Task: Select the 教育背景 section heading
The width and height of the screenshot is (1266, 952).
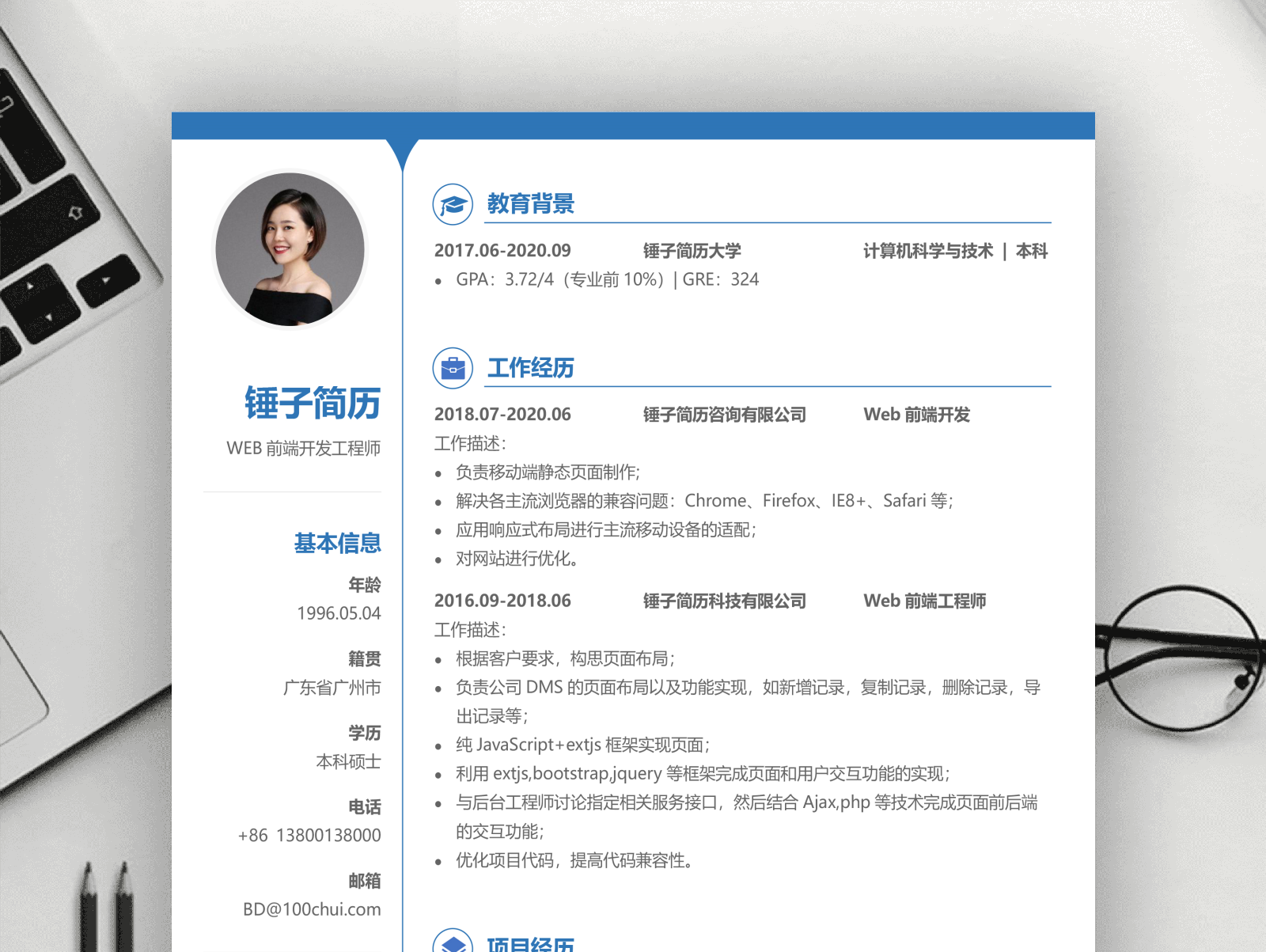Action: click(531, 204)
